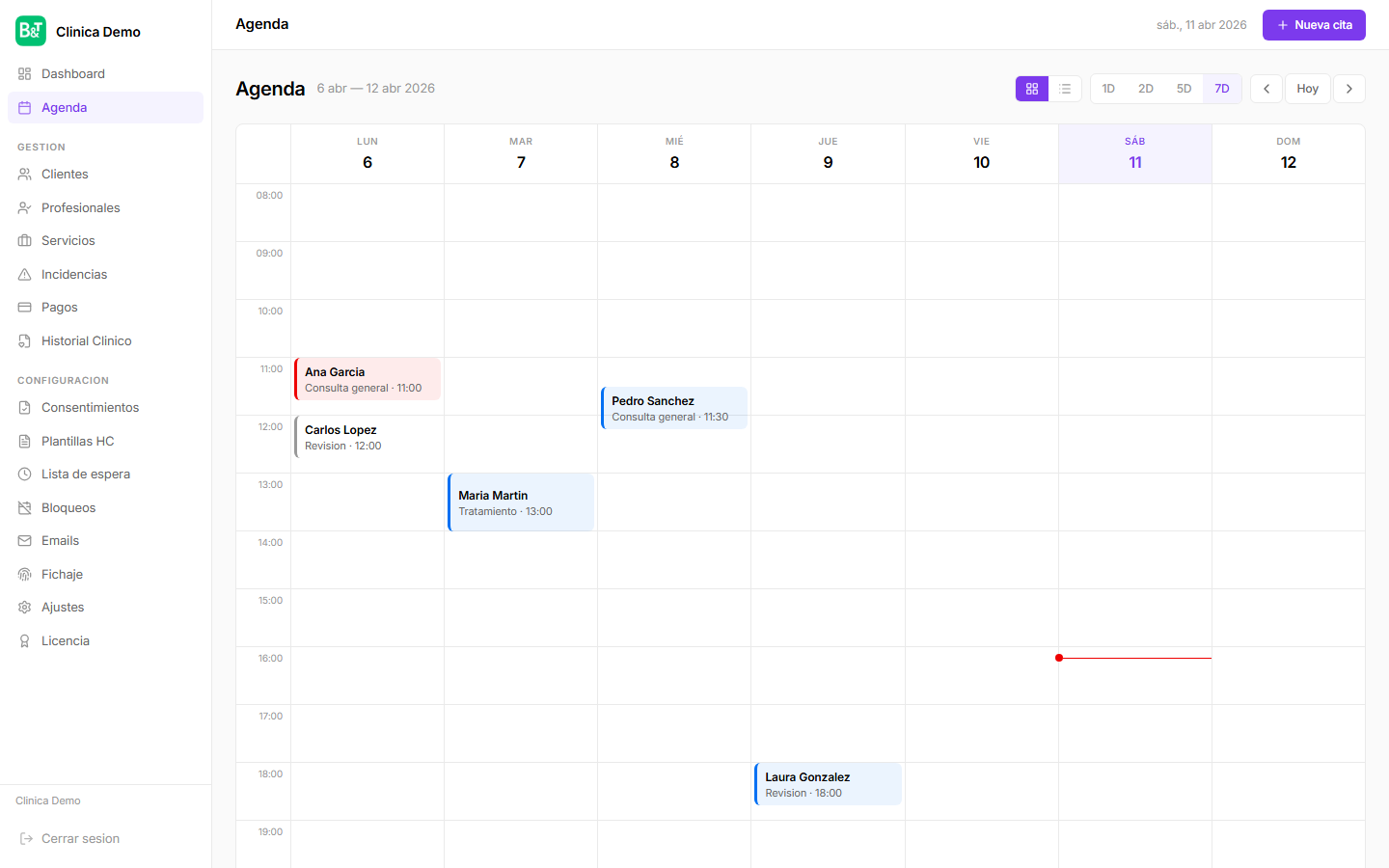Click the Clientes people icon

click(x=25, y=175)
